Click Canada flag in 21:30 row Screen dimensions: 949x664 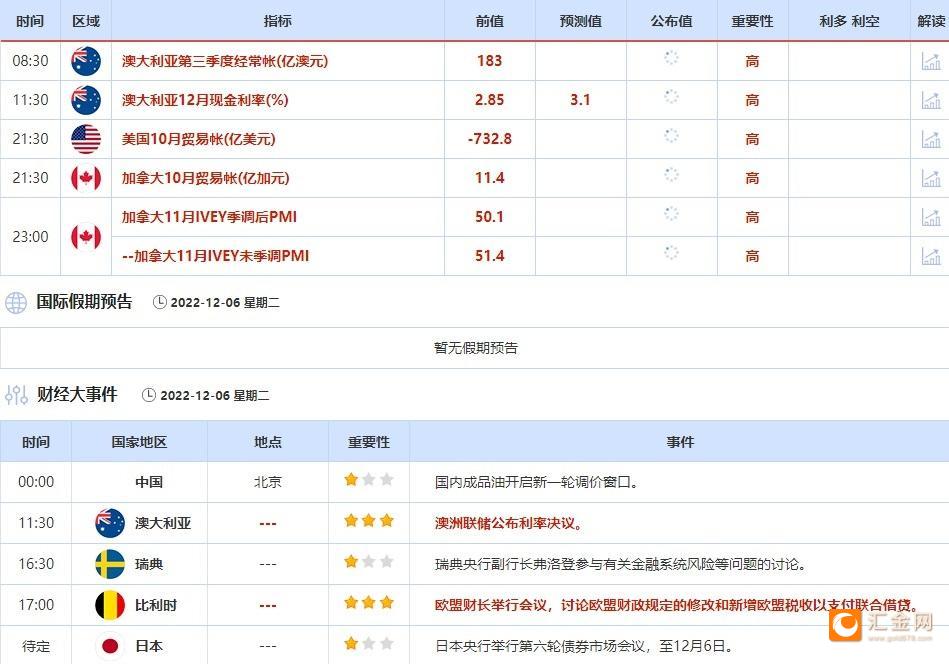pyautogui.click(x=86, y=178)
